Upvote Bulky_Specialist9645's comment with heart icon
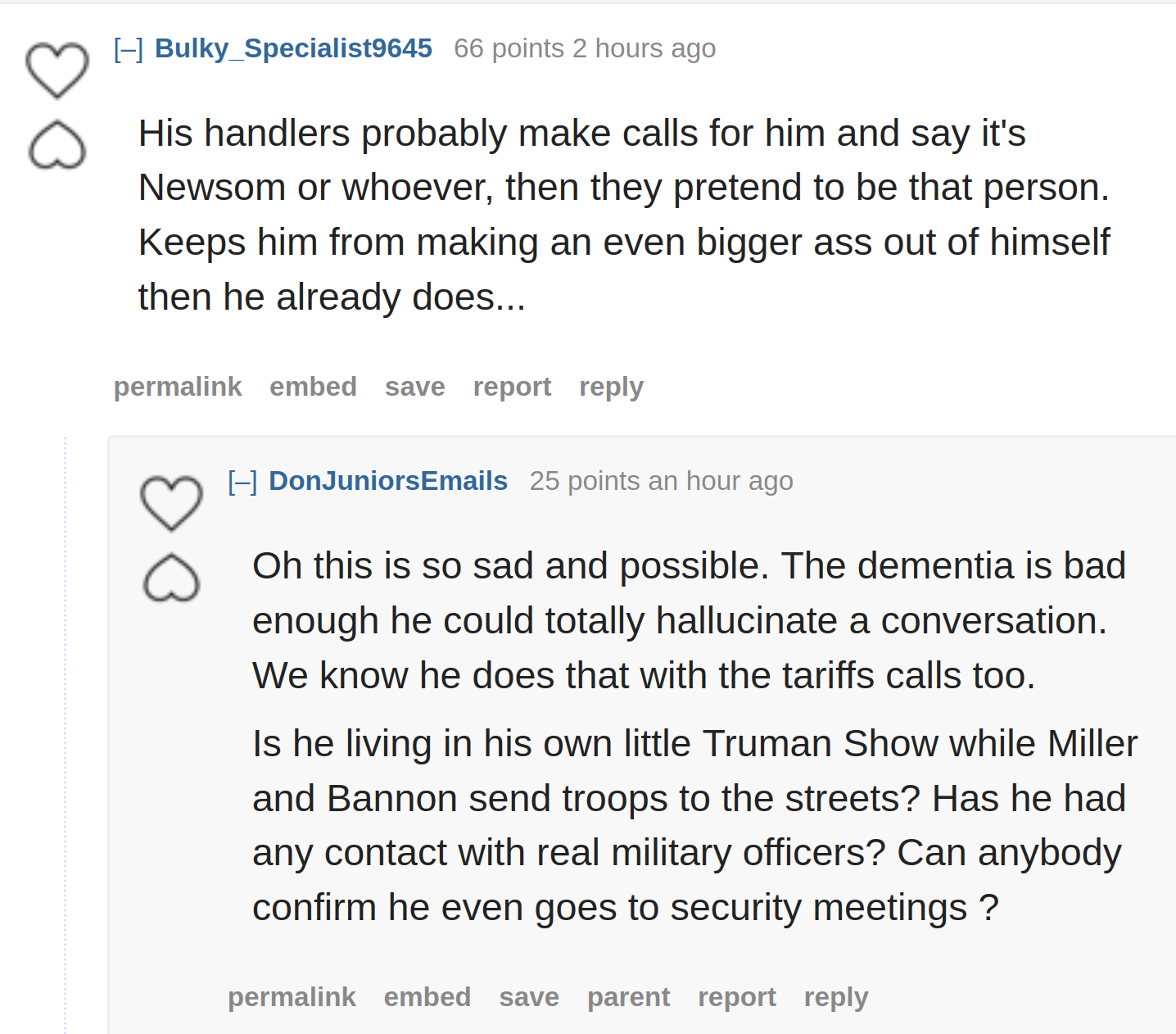This screenshot has height=1034, width=1176. click(57, 70)
